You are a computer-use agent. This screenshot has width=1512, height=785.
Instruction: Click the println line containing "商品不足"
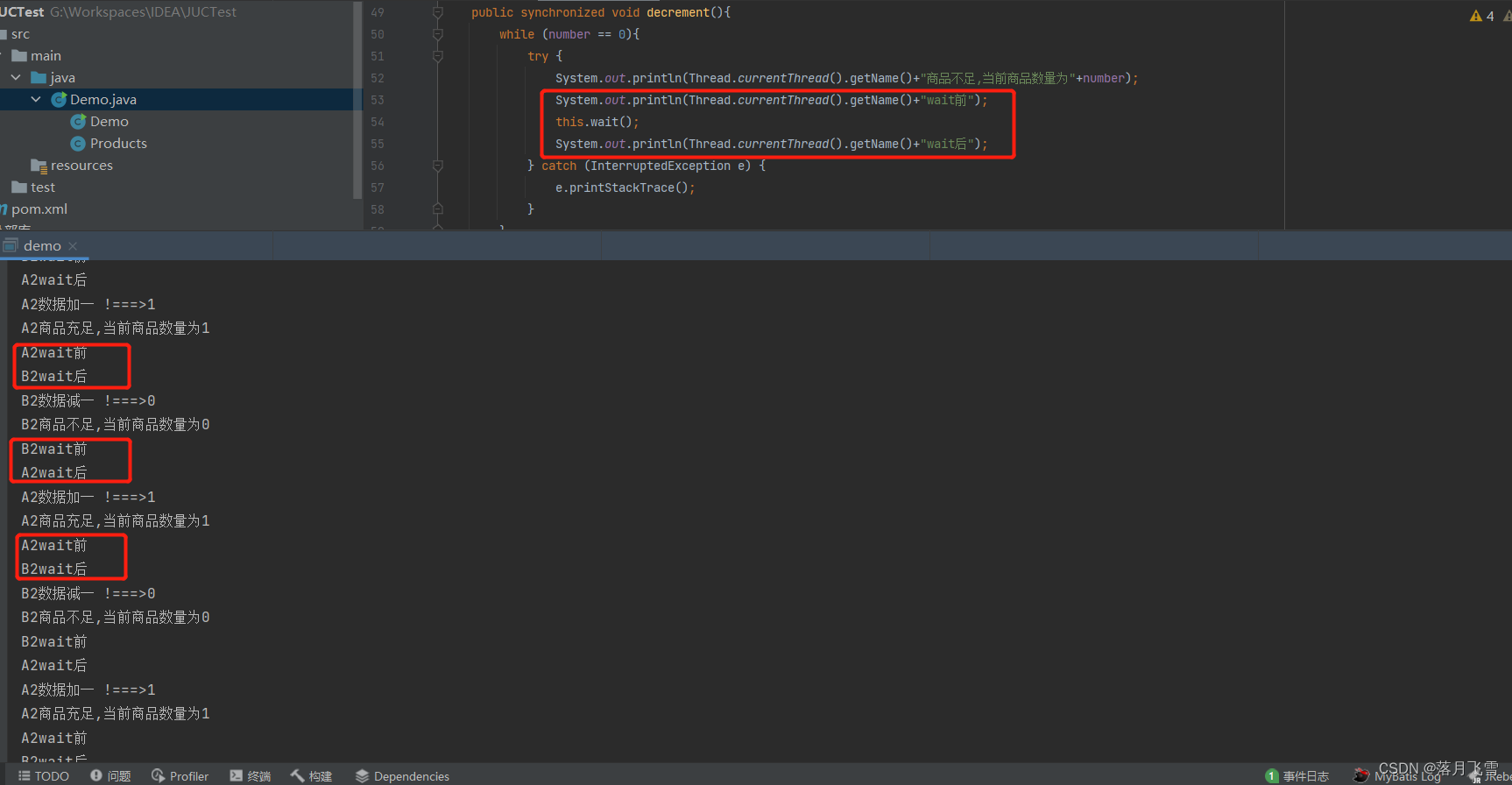[x=847, y=78]
